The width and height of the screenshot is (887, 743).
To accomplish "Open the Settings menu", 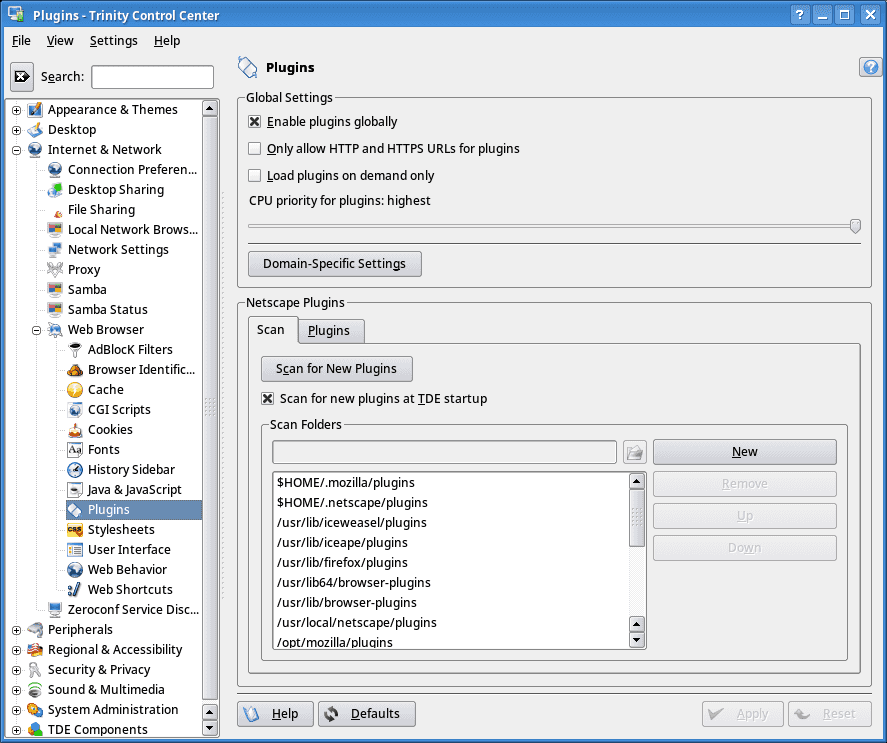I will pyautogui.click(x=114, y=41).
